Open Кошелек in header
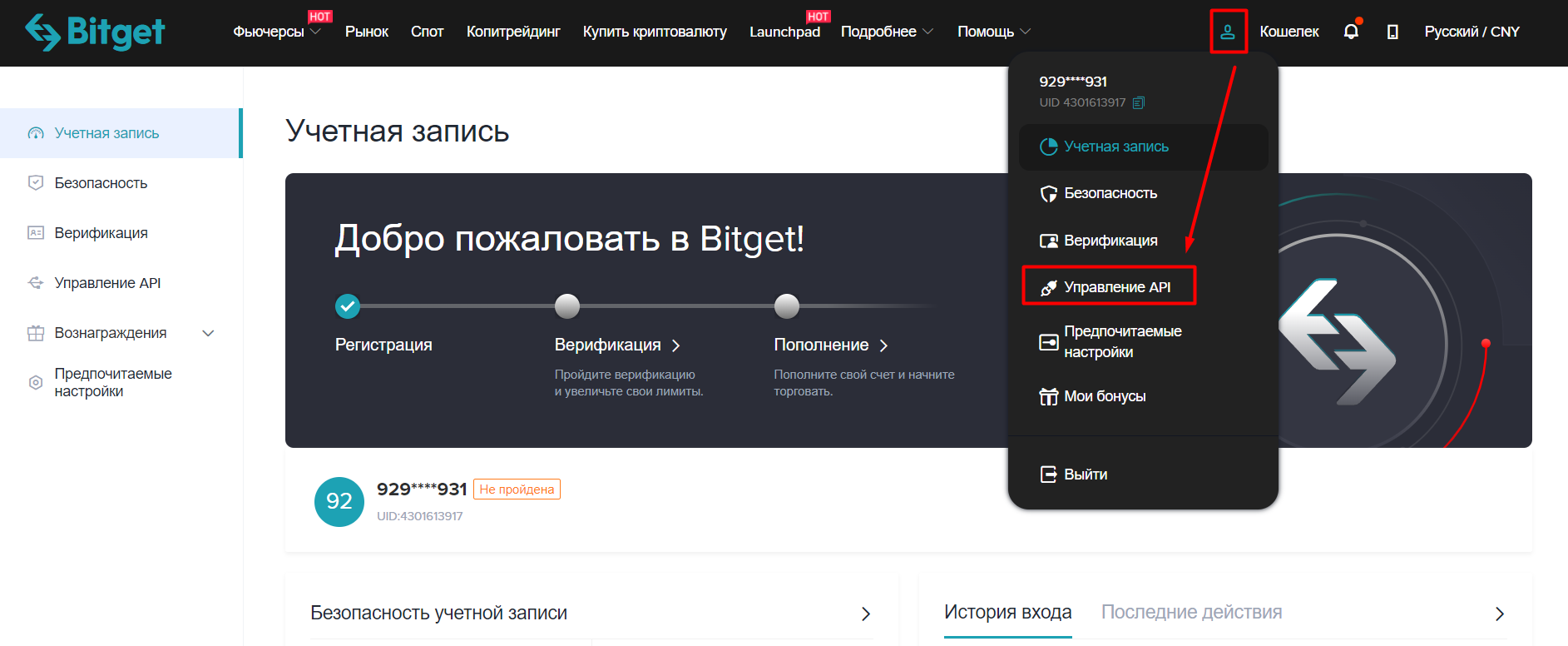This screenshot has height=646, width=1568. coord(1289,32)
